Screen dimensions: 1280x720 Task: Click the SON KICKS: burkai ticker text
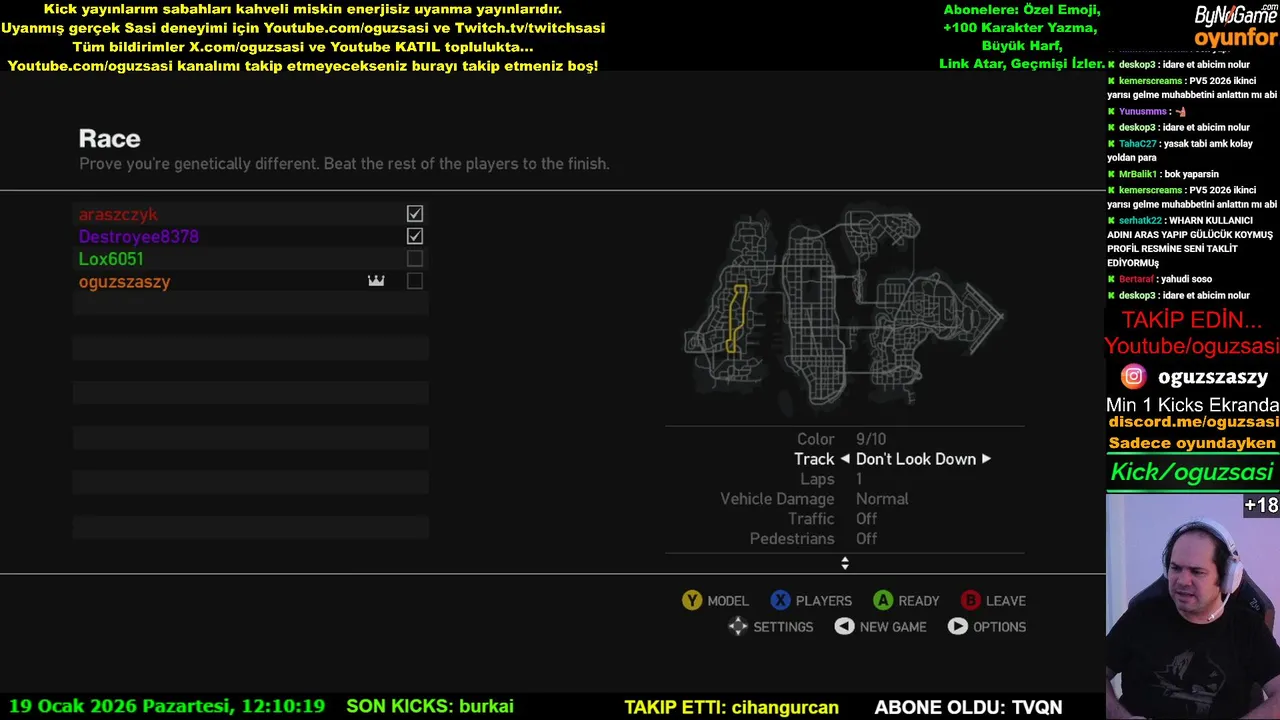click(x=430, y=706)
